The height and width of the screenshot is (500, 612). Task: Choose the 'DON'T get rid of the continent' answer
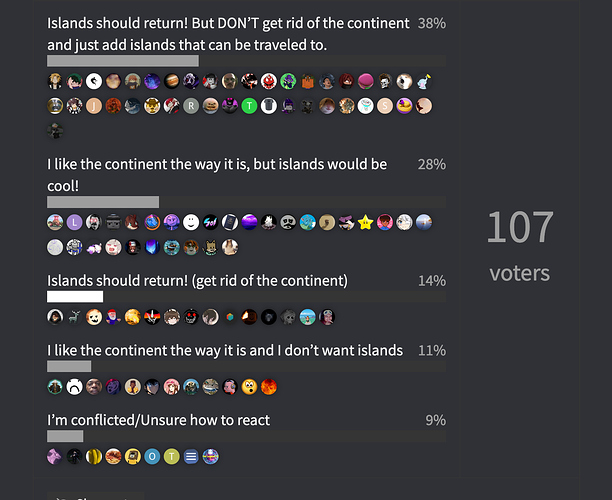coord(228,34)
